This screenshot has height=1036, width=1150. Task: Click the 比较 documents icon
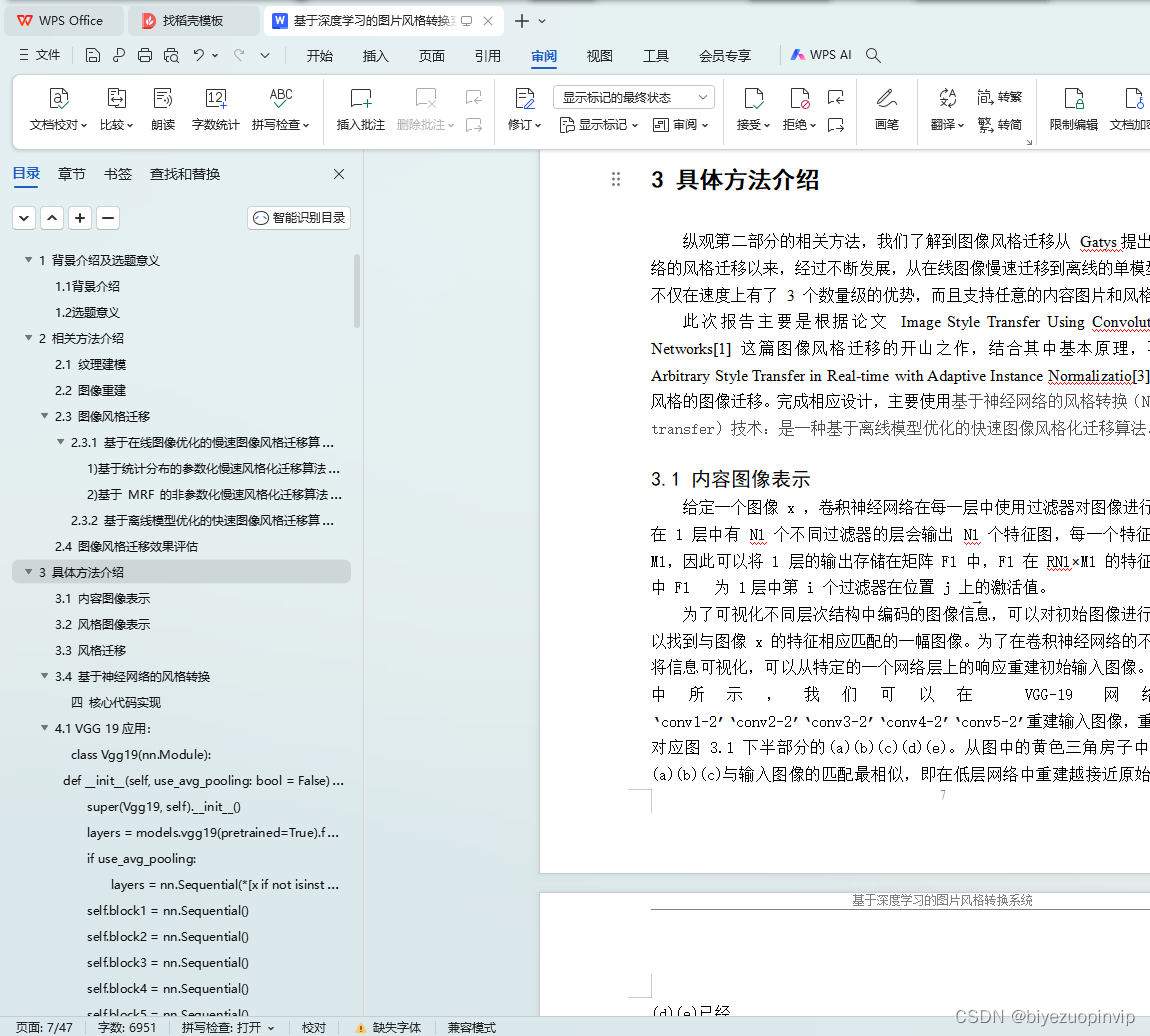coord(117,98)
